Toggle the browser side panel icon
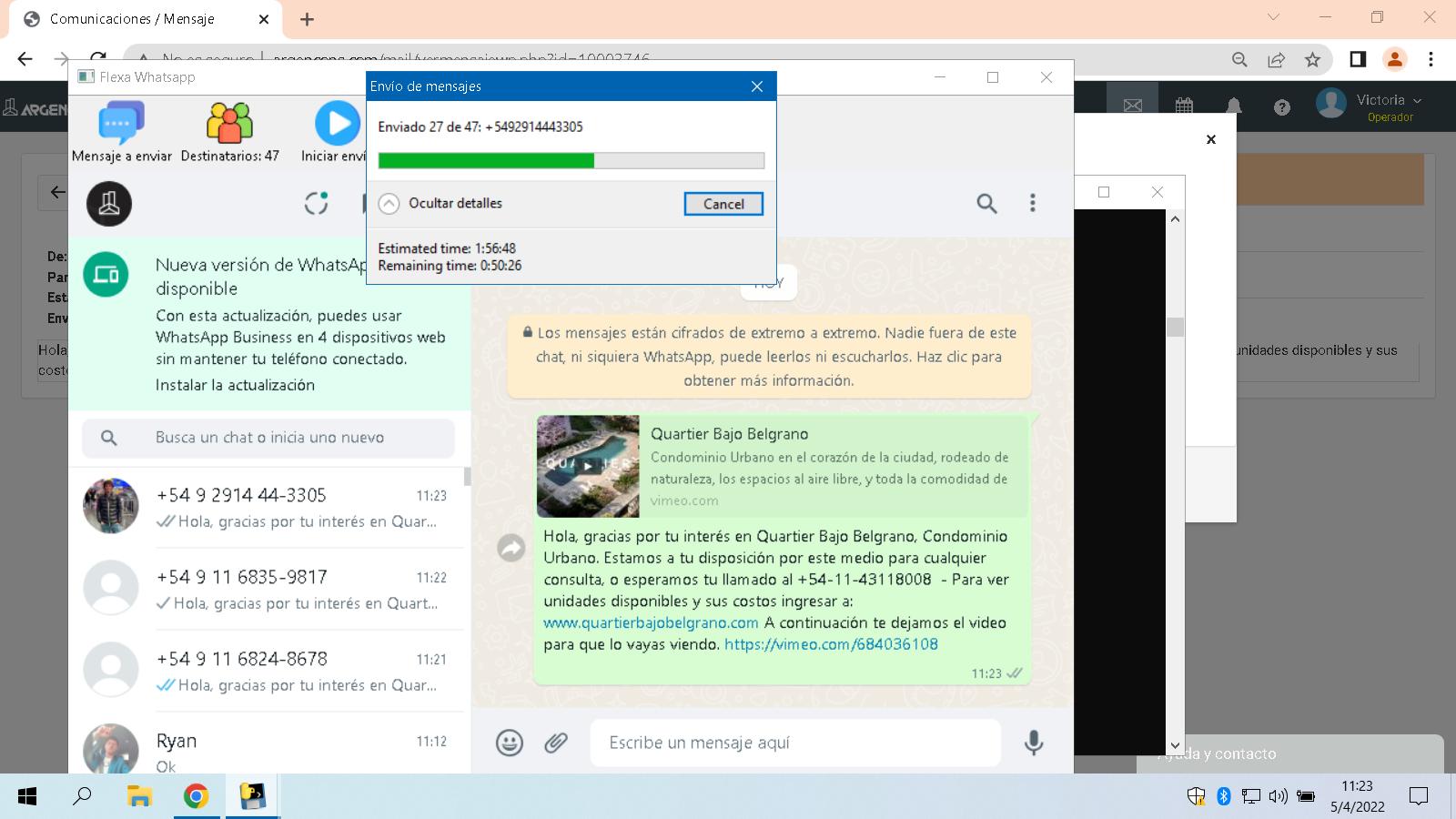The image size is (1456, 819). [x=1358, y=59]
